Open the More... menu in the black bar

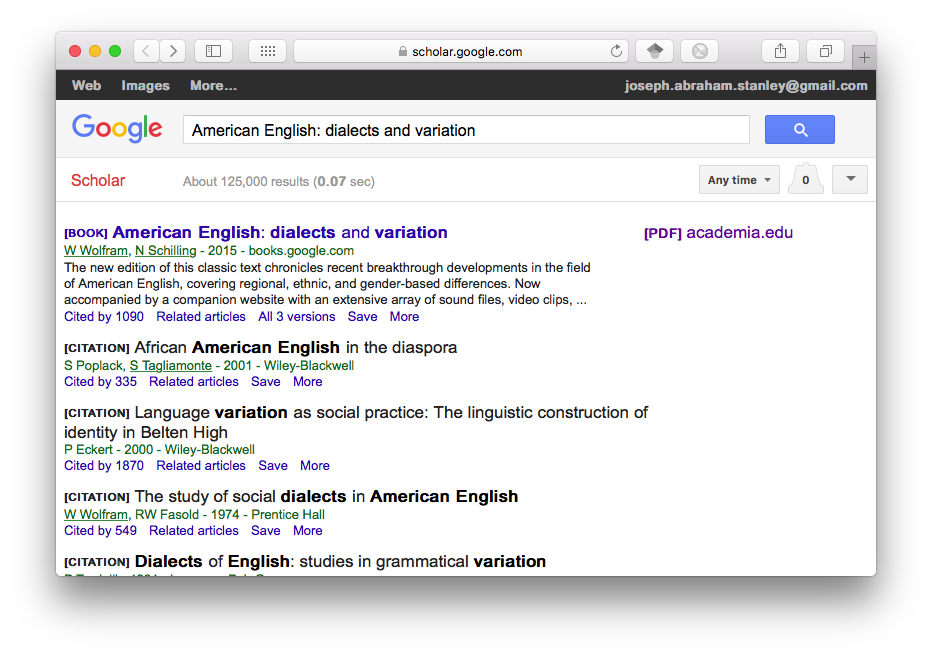pyautogui.click(x=213, y=86)
